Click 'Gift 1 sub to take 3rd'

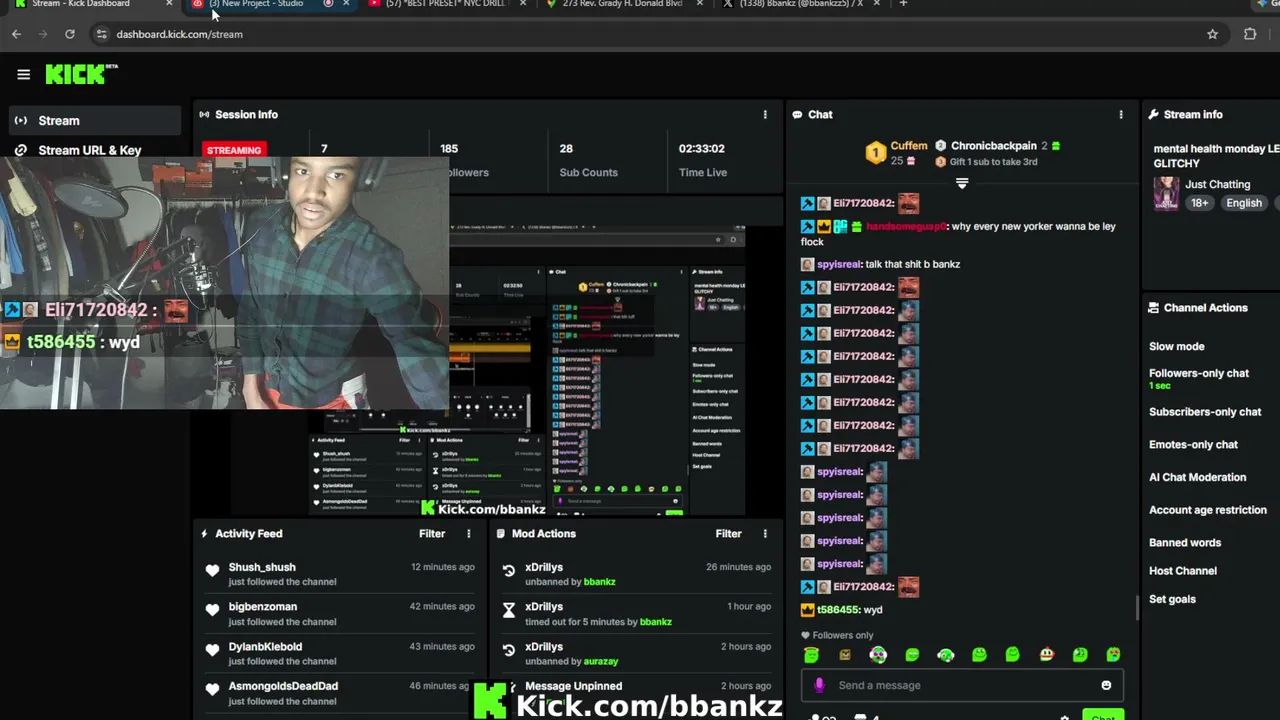[993, 162]
